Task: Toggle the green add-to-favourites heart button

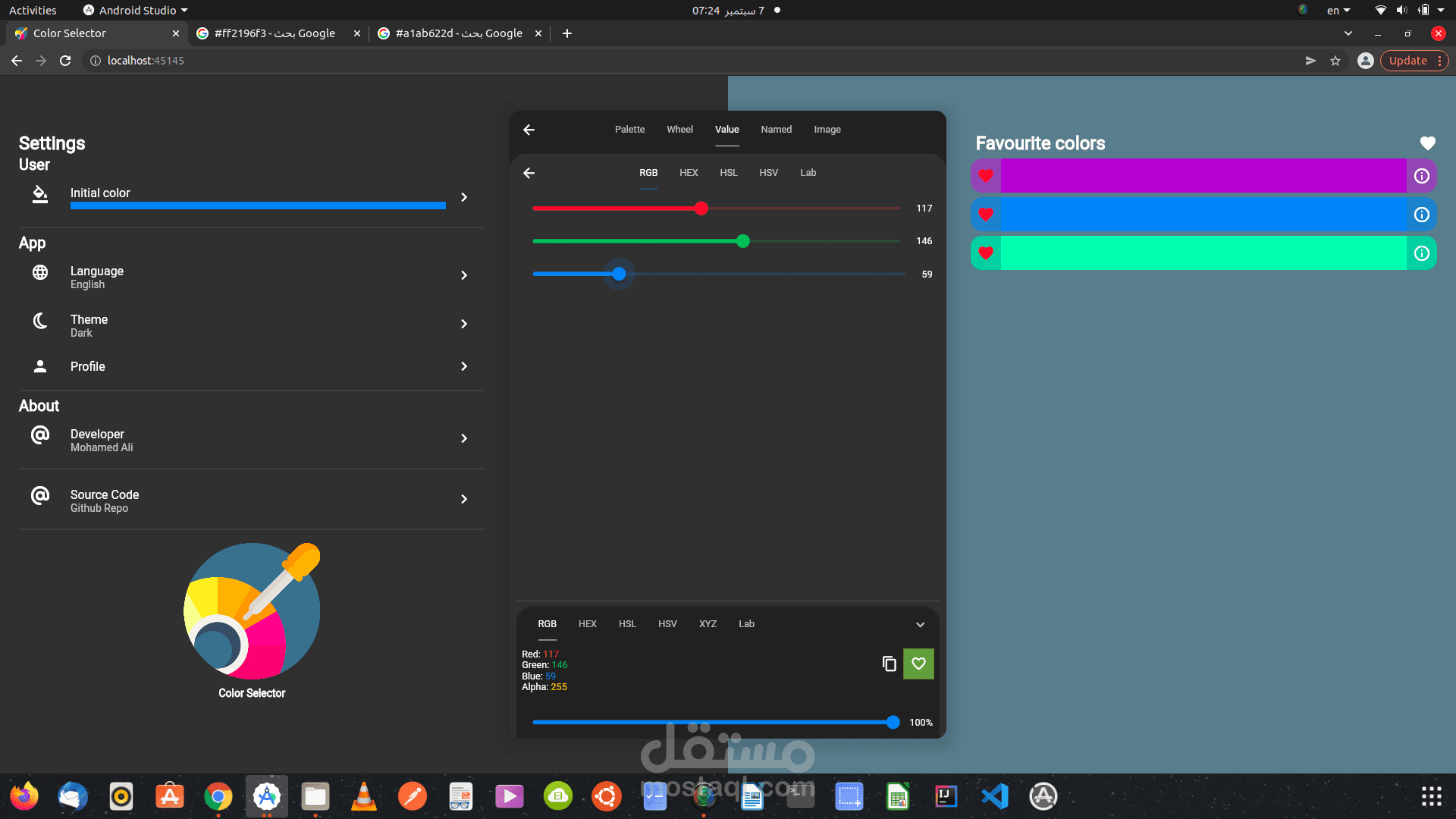Action: click(x=918, y=664)
